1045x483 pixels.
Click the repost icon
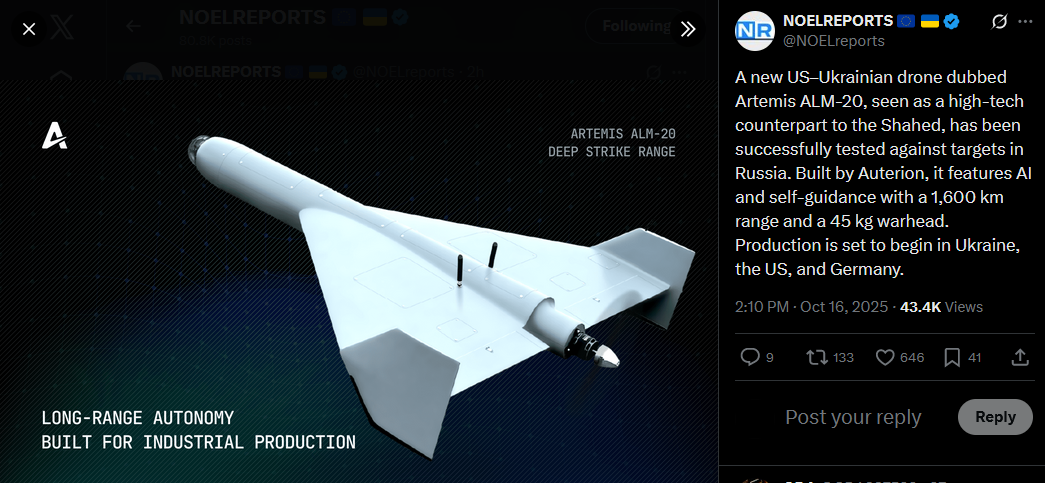[x=816, y=358]
